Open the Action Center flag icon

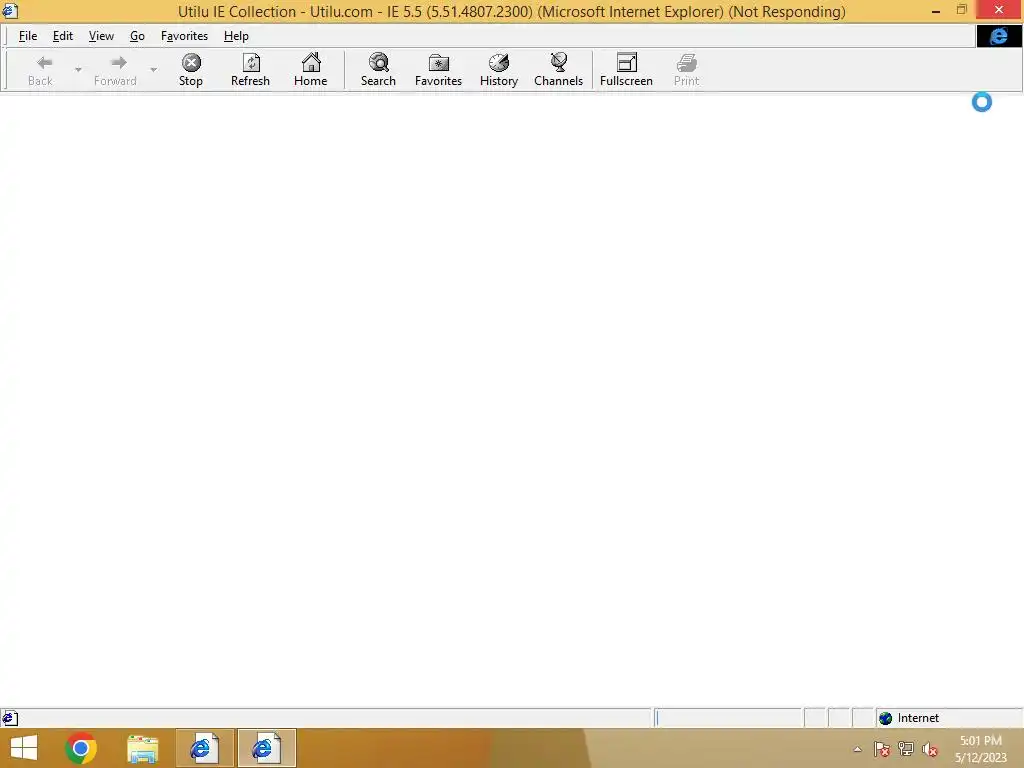[x=882, y=749]
